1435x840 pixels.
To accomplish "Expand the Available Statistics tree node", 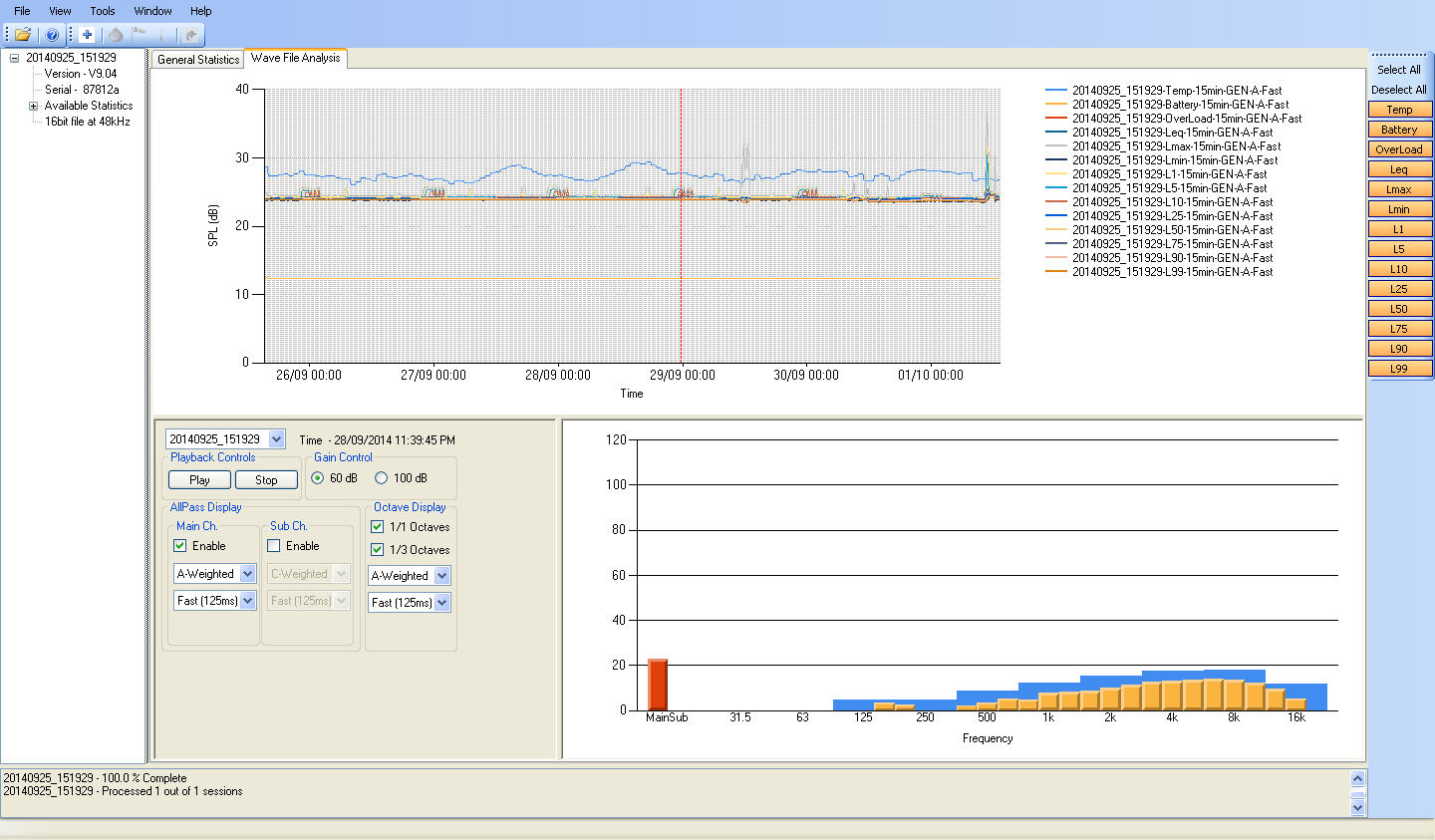I will 33,106.
